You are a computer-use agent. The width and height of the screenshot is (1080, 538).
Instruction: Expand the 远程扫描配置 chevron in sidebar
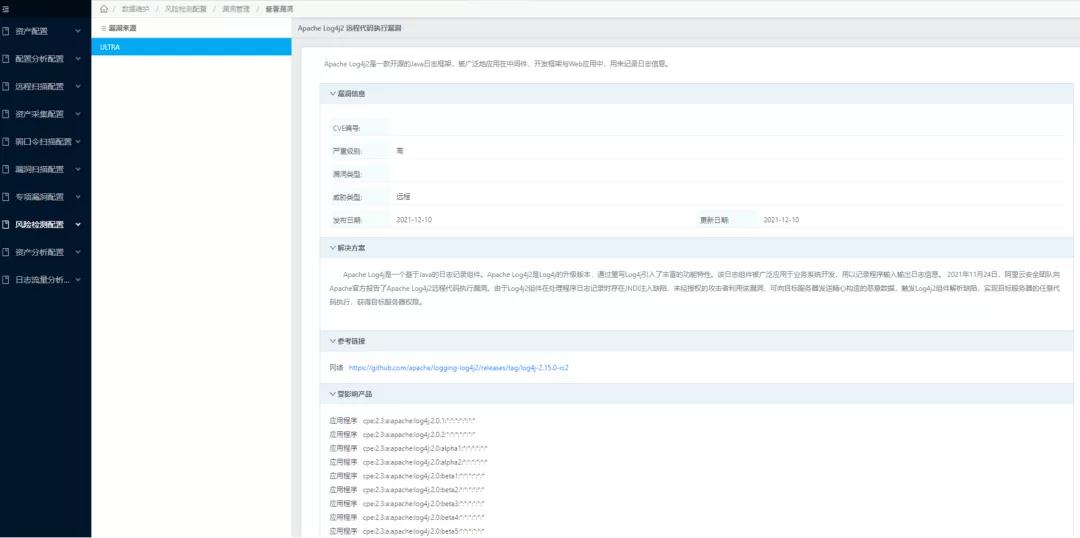click(78, 87)
